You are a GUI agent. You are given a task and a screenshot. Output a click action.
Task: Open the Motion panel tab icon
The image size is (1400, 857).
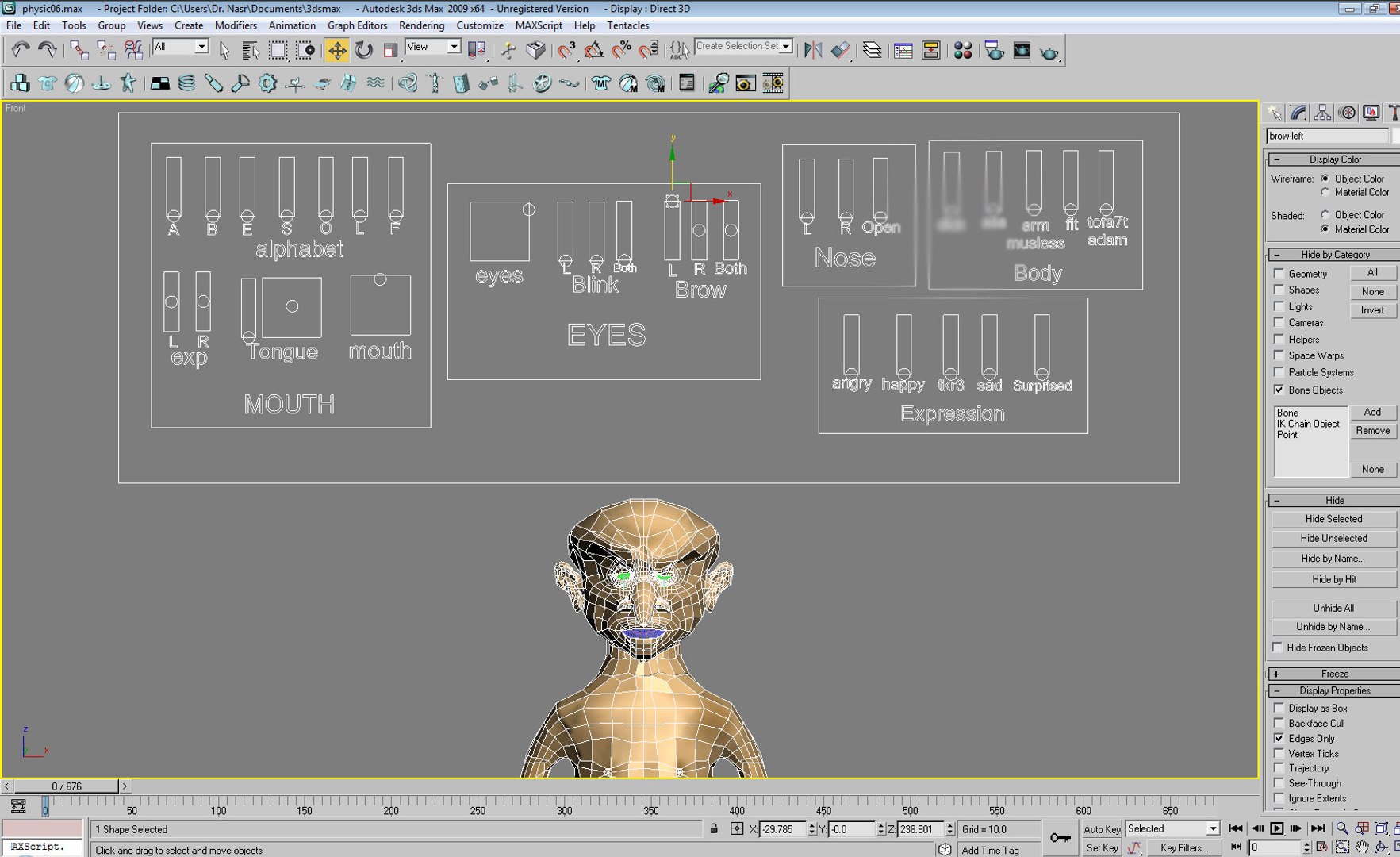(x=1347, y=113)
